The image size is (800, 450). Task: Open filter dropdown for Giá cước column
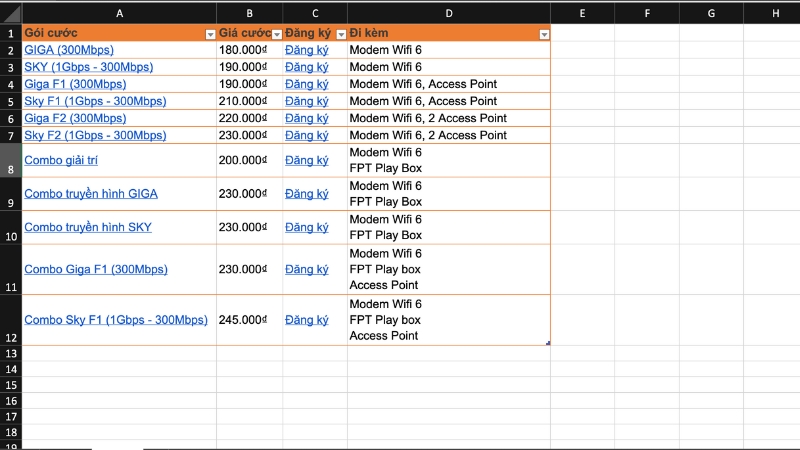click(275, 34)
